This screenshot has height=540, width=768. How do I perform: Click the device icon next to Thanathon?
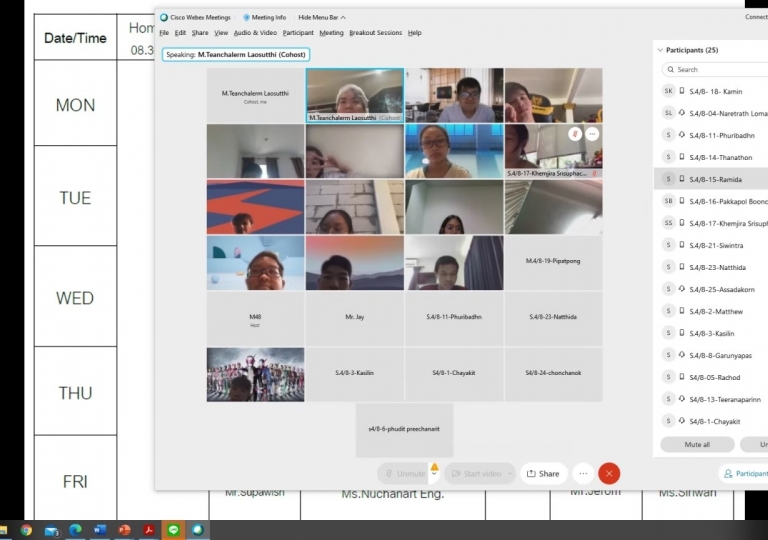click(681, 157)
